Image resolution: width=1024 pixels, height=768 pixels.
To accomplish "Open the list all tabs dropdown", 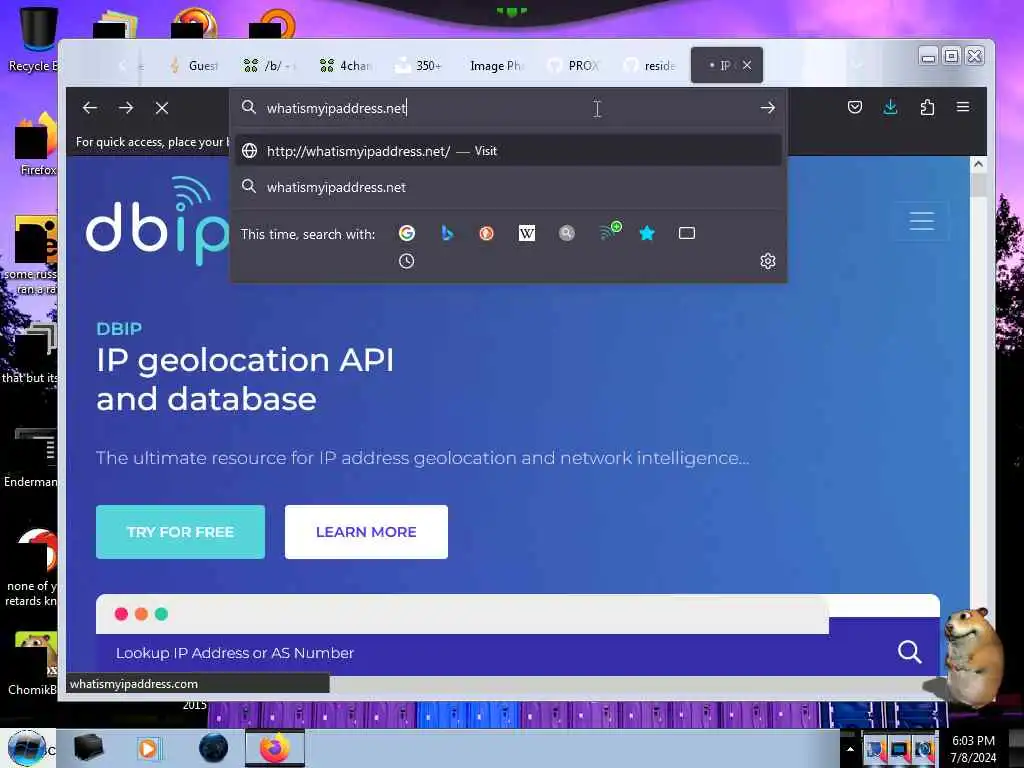I will point(857,65).
